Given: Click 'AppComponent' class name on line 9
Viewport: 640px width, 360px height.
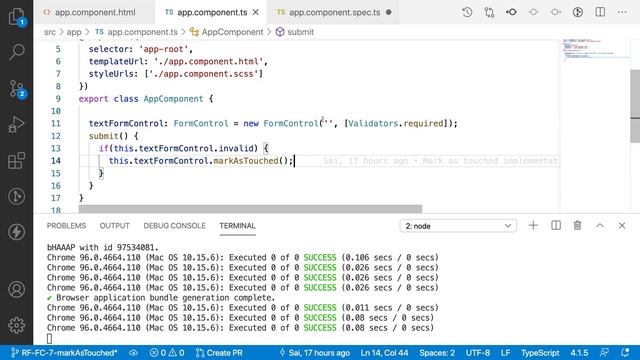Looking at the screenshot, I should tap(173, 99).
